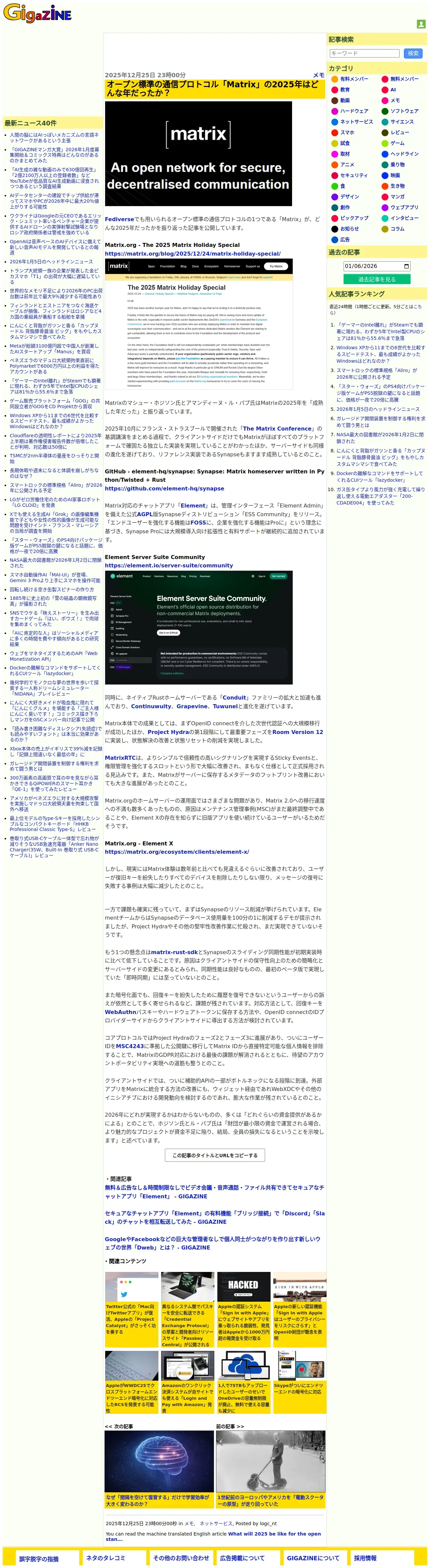
Task: Click the メモ tag beside article date
Action: click(318, 76)
